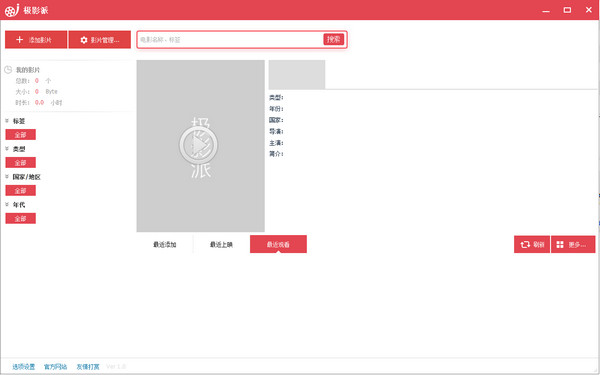Switch to the 最近添加 tab

coord(165,245)
